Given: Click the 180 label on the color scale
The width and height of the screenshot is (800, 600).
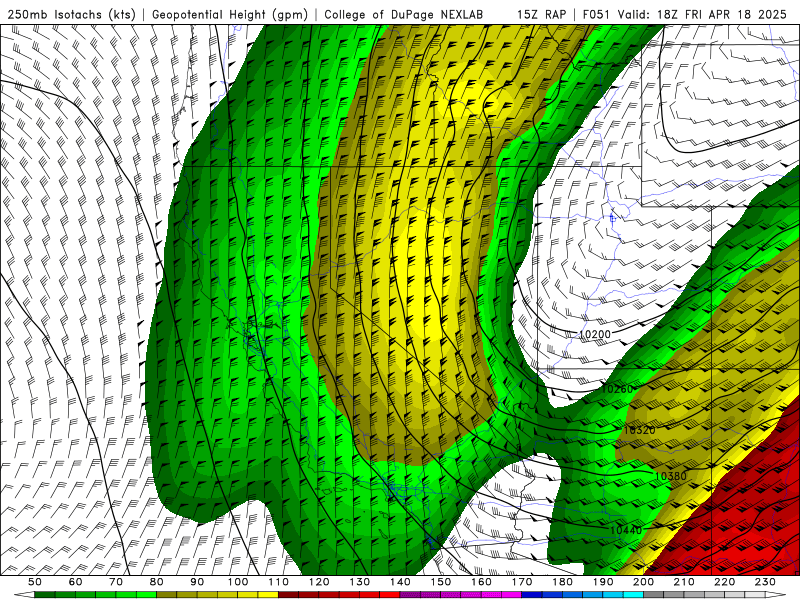Looking at the screenshot, I should pyautogui.click(x=562, y=582).
